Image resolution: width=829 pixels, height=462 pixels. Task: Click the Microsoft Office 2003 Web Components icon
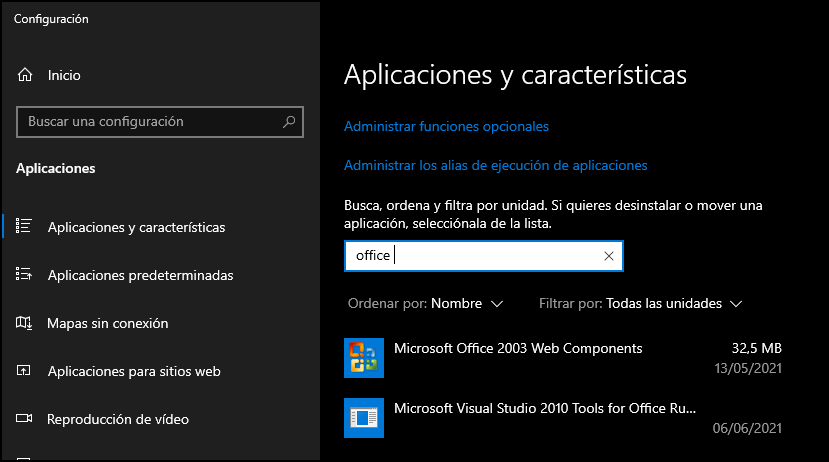click(x=364, y=358)
